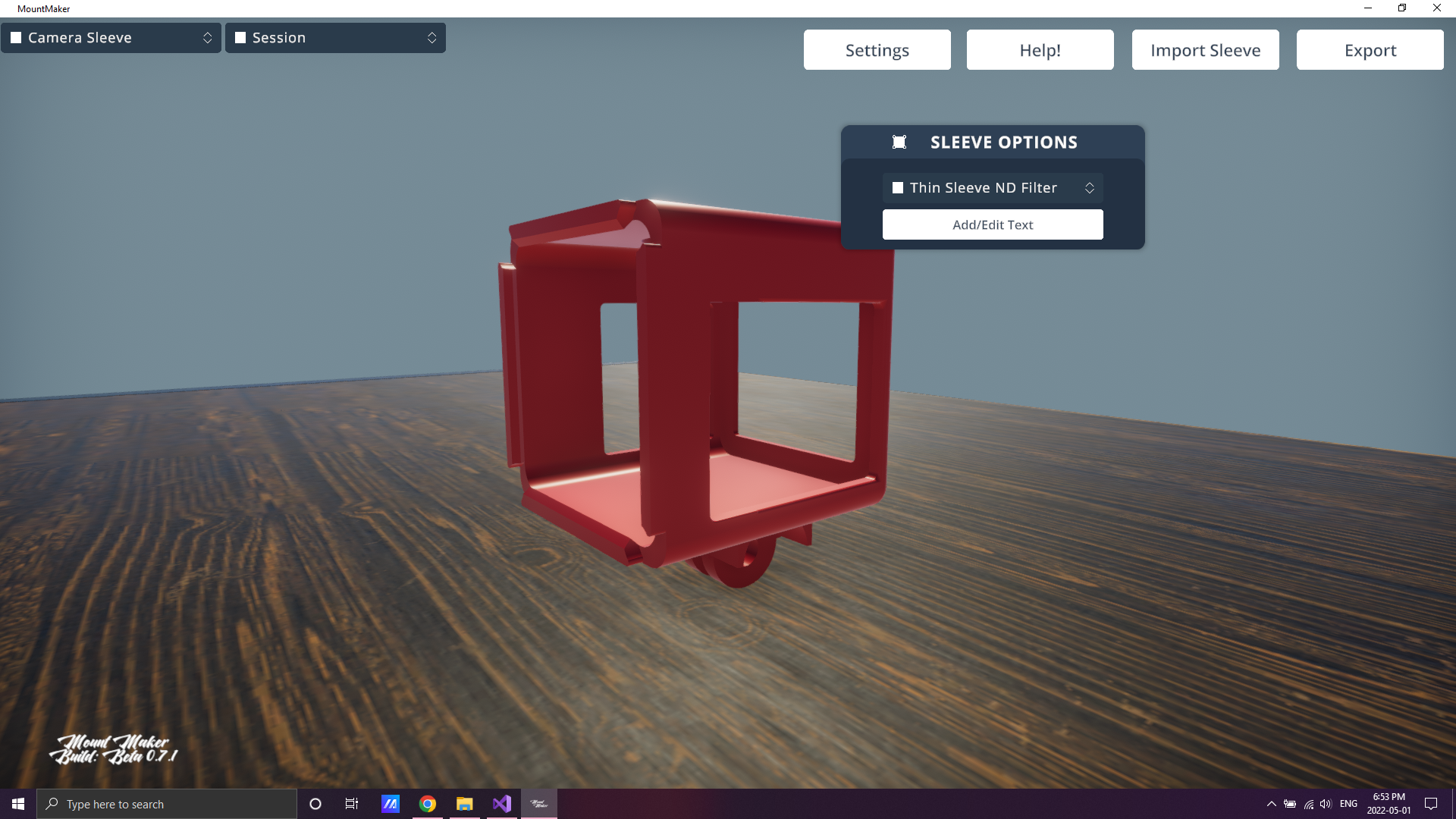The image size is (1456, 819).
Task: Open the Windows Start menu
Action: [x=18, y=804]
